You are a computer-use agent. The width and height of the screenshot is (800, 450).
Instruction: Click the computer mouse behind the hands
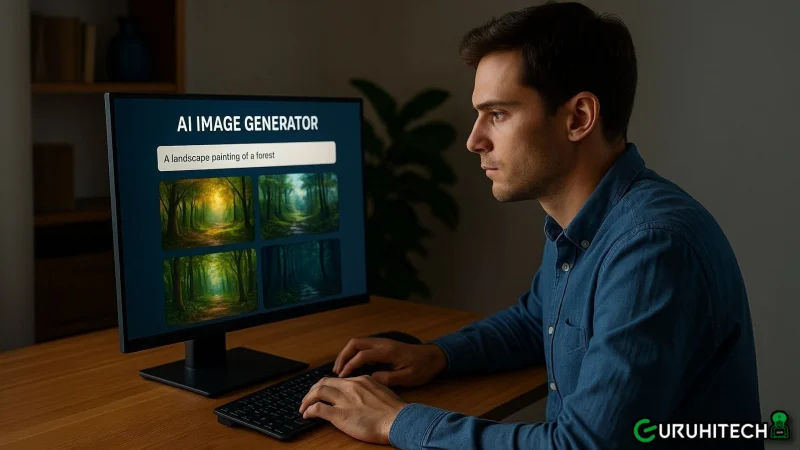(x=395, y=337)
